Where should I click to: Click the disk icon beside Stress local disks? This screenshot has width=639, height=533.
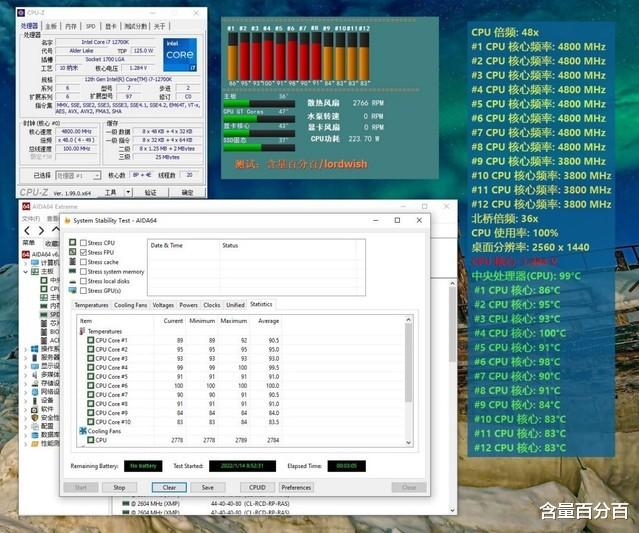click(x=73, y=282)
